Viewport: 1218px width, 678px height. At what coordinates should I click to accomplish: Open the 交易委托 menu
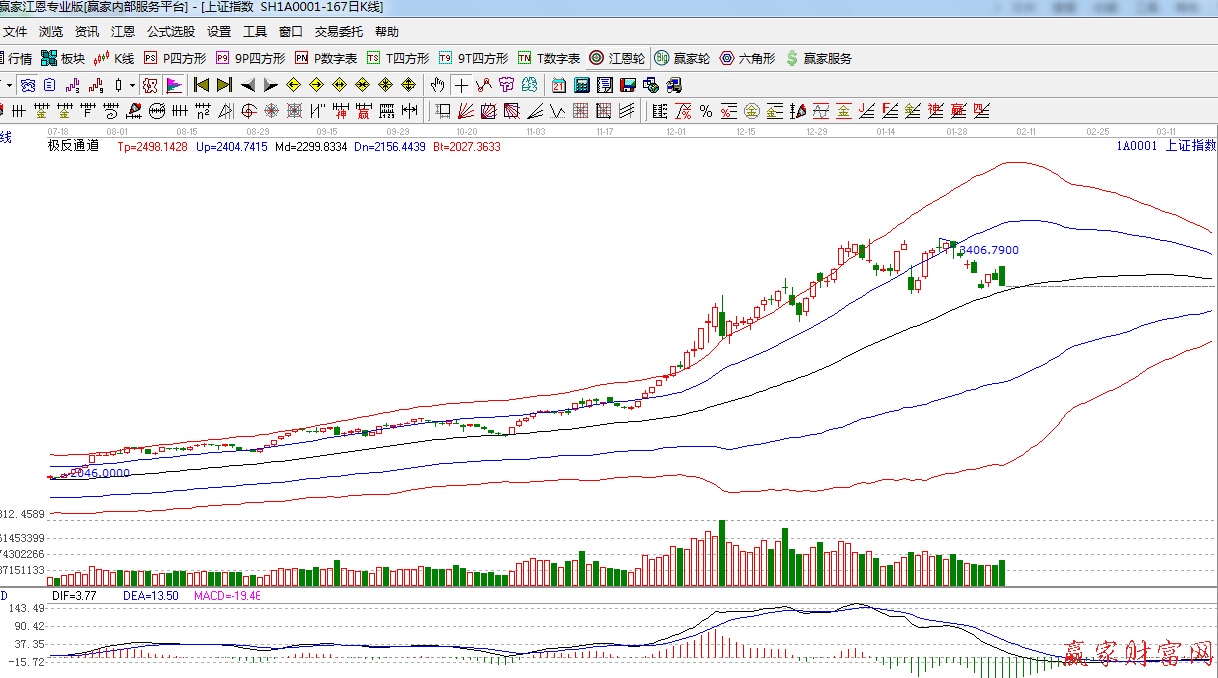[x=340, y=32]
